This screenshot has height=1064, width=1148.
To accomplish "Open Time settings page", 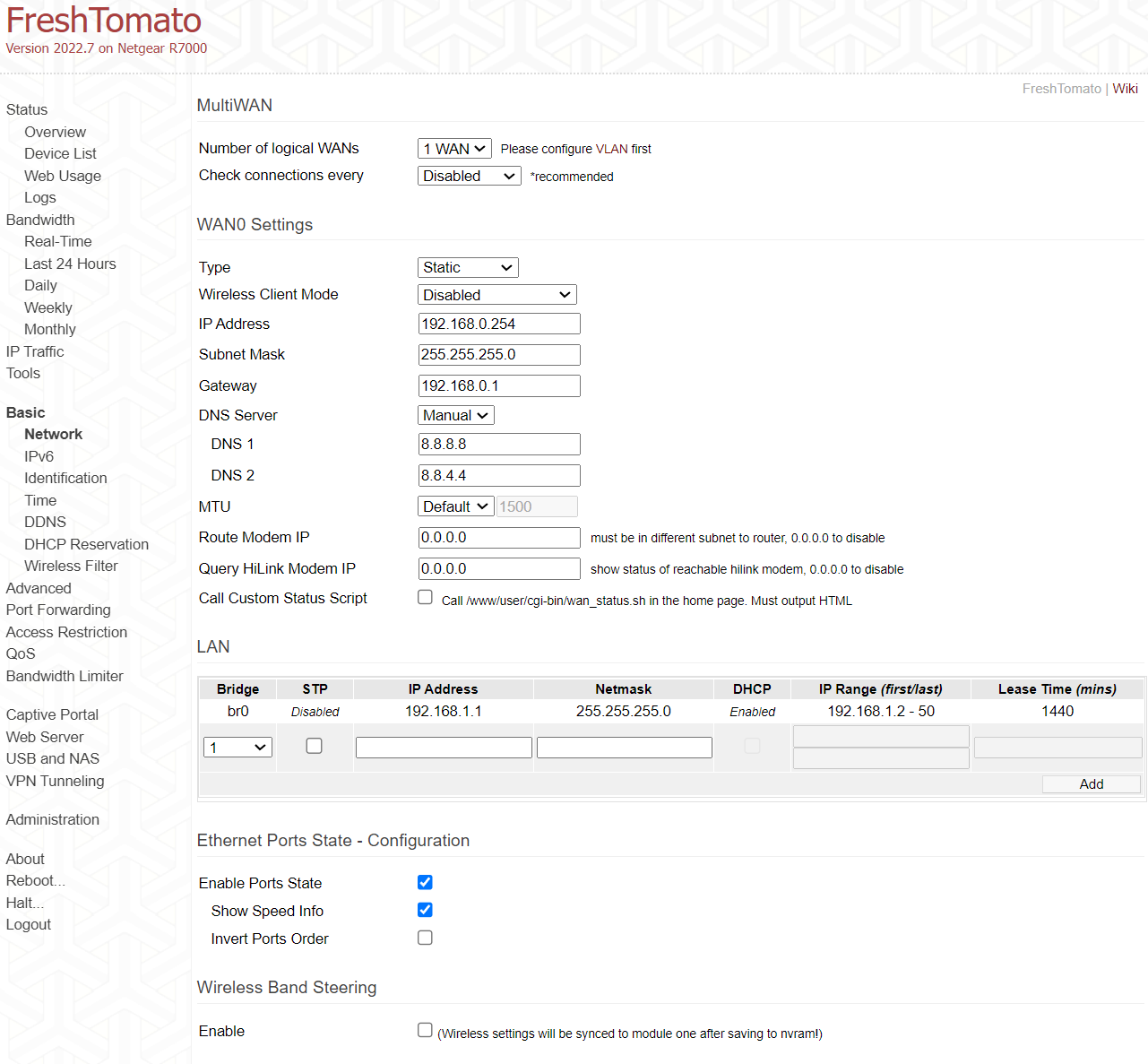I will [40, 500].
